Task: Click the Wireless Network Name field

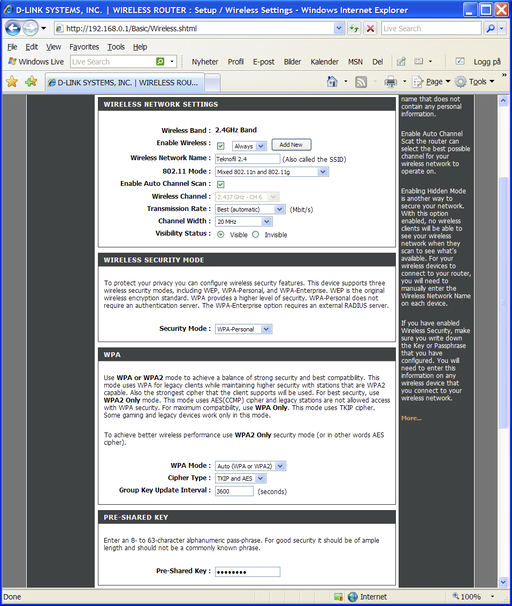Action: coord(247,159)
